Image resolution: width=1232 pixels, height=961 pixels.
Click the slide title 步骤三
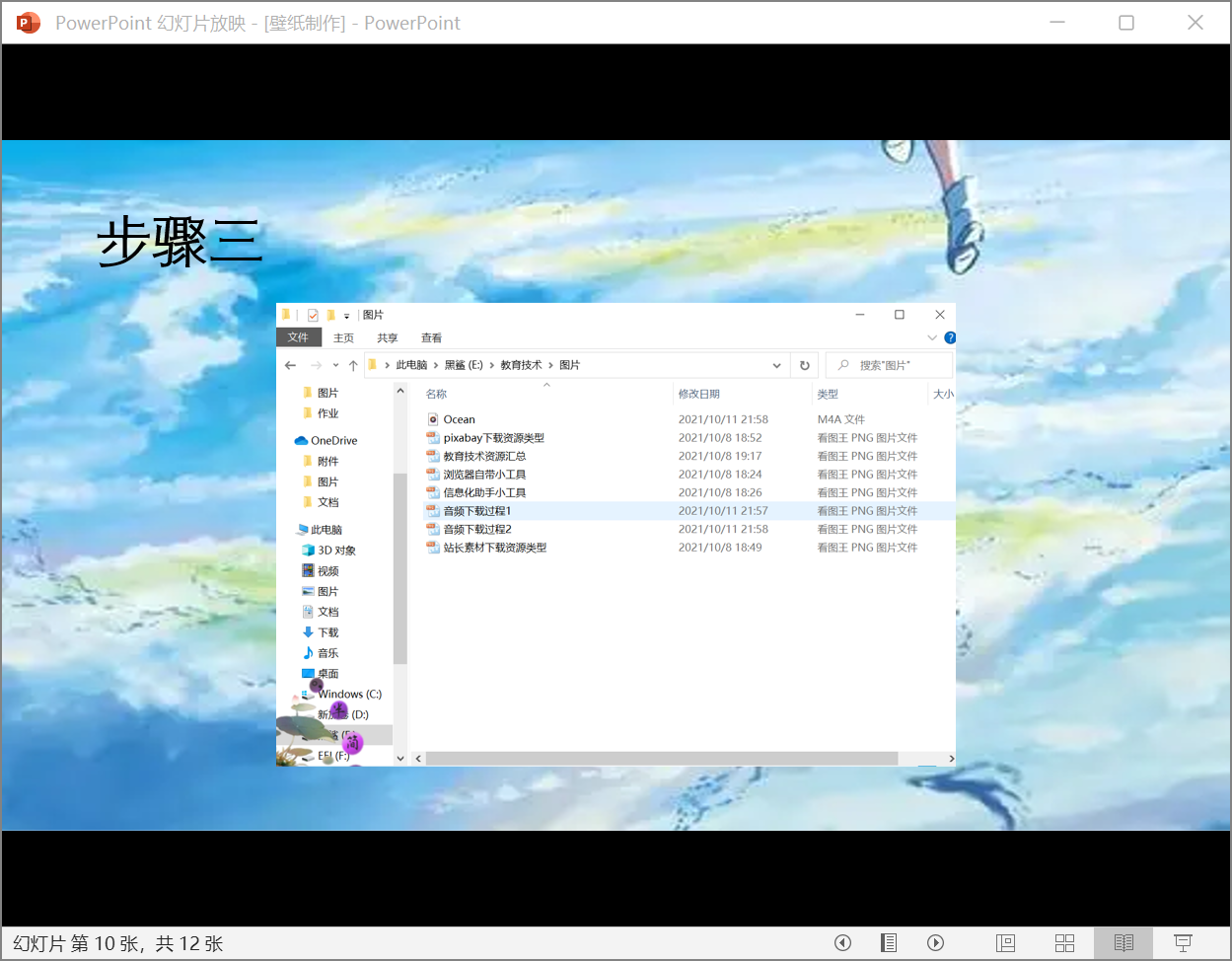click(x=181, y=243)
